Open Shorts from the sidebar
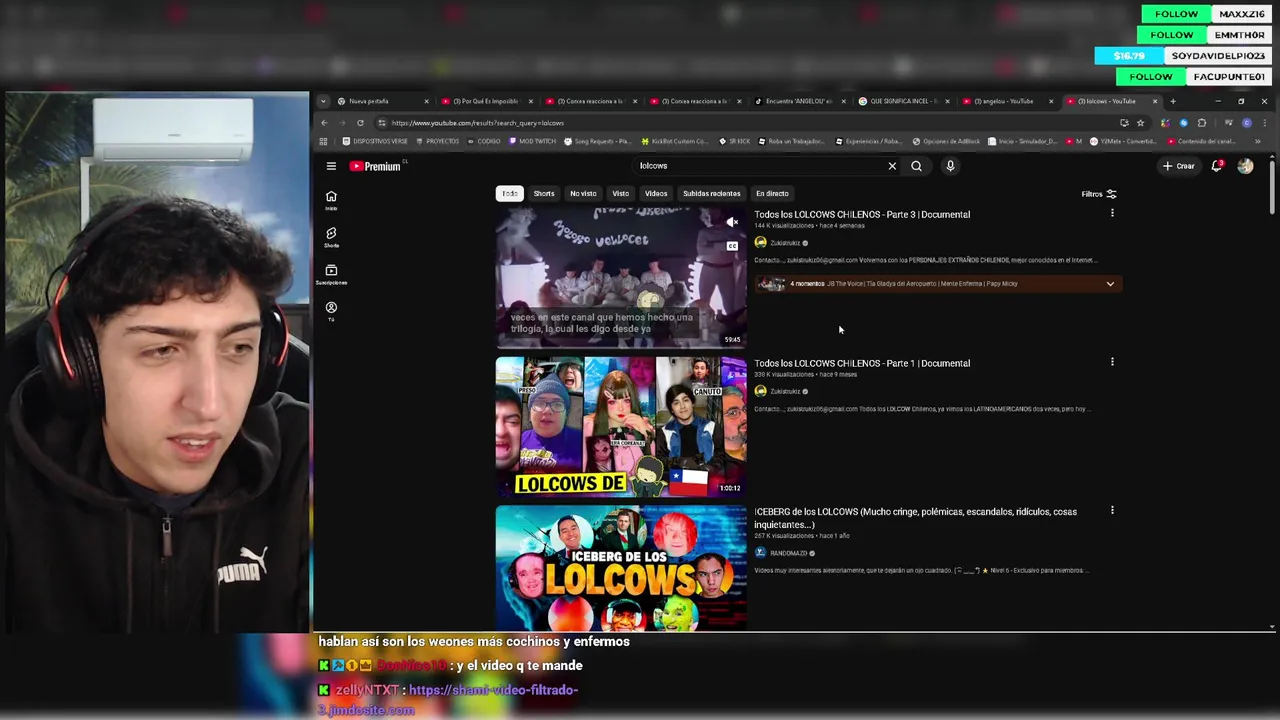Image resolution: width=1280 pixels, height=720 pixels. point(331,237)
